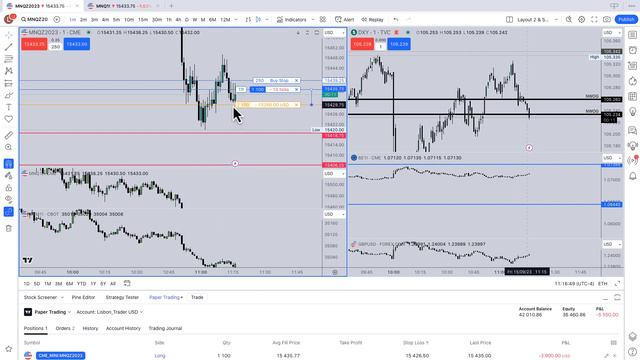Viewport: 640px width, 360px height.
Task: Open the help question mark icon
Action: coord(632,352)
